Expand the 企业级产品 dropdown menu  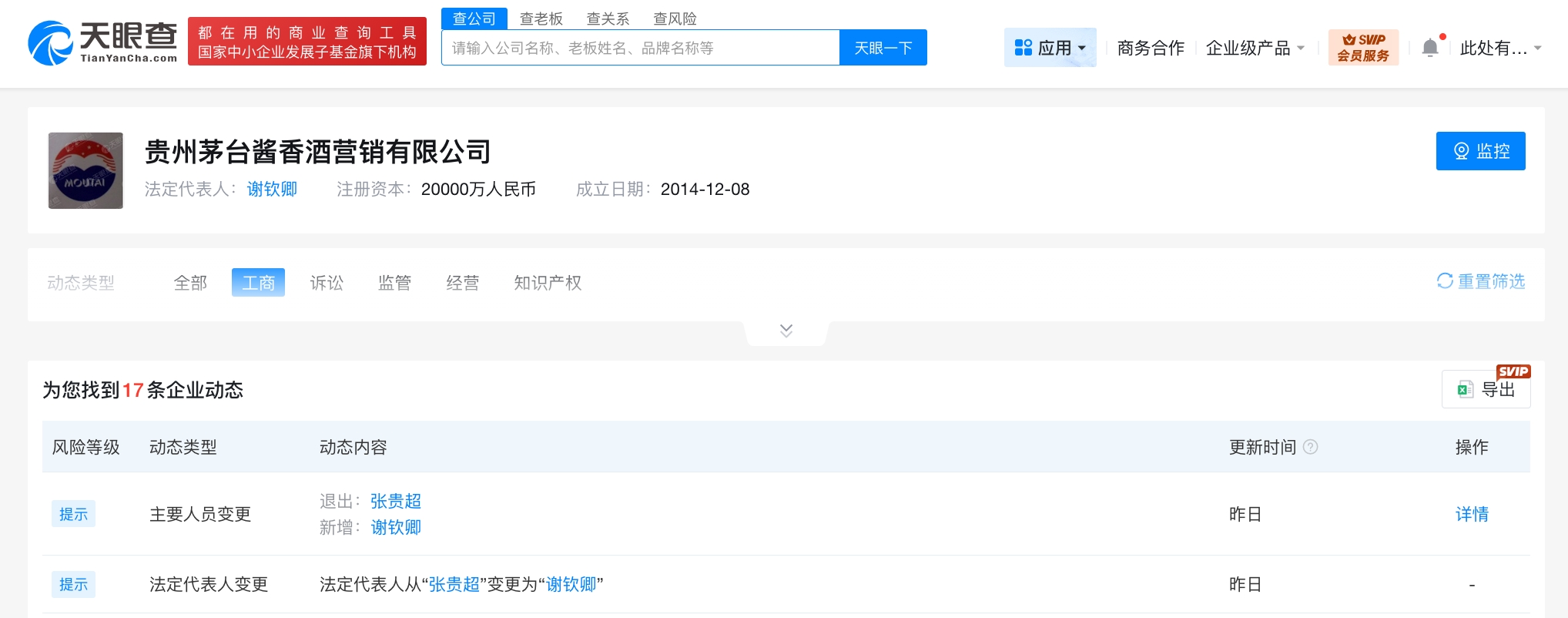(x=1255, y=48)
